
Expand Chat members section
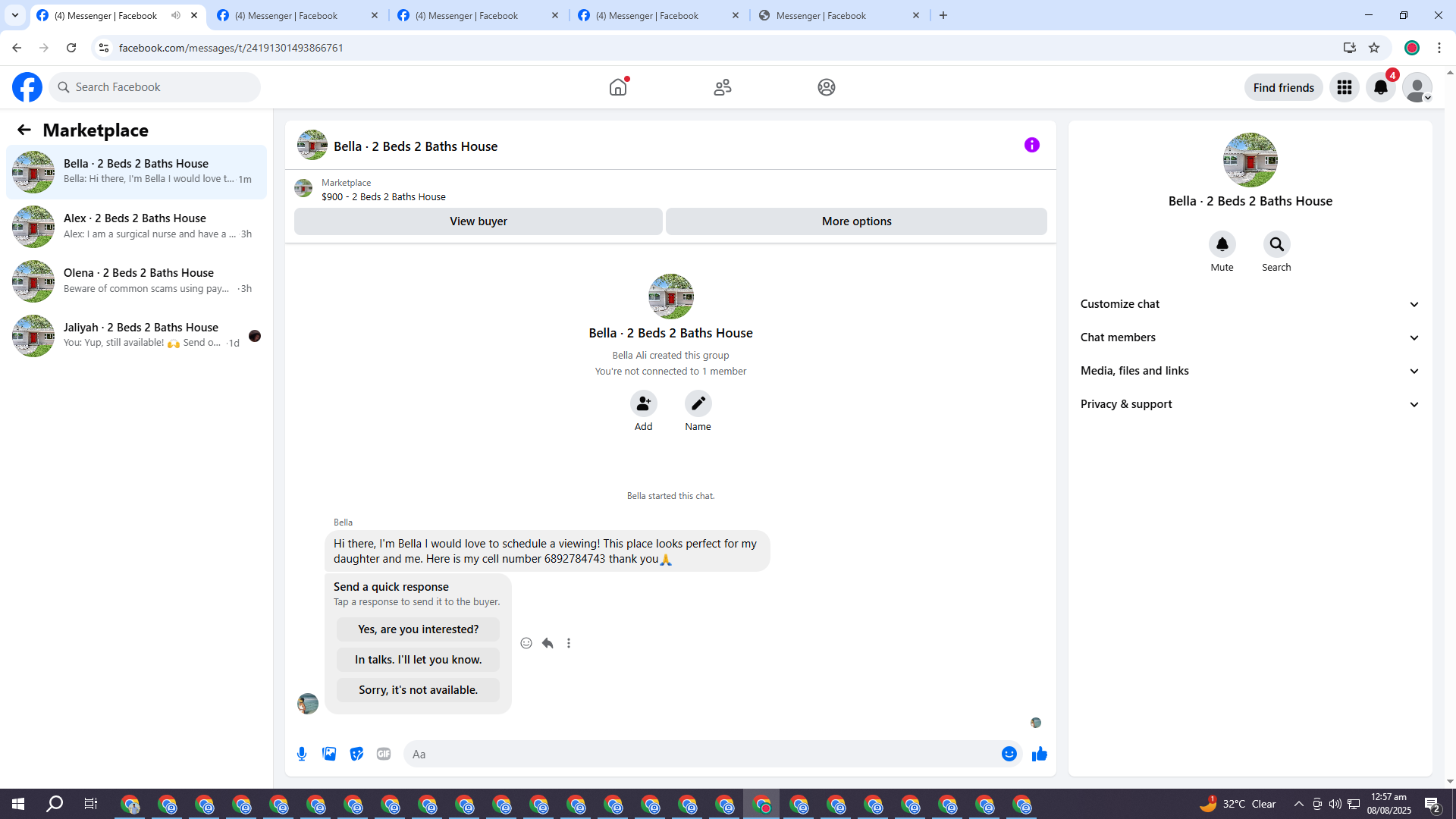[1249, 337]
